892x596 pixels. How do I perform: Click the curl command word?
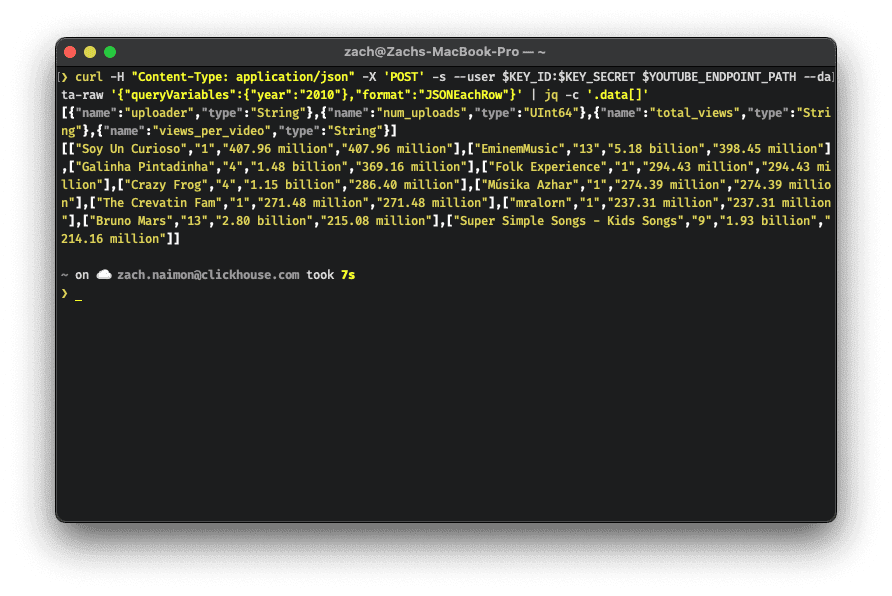click(89, 77)
